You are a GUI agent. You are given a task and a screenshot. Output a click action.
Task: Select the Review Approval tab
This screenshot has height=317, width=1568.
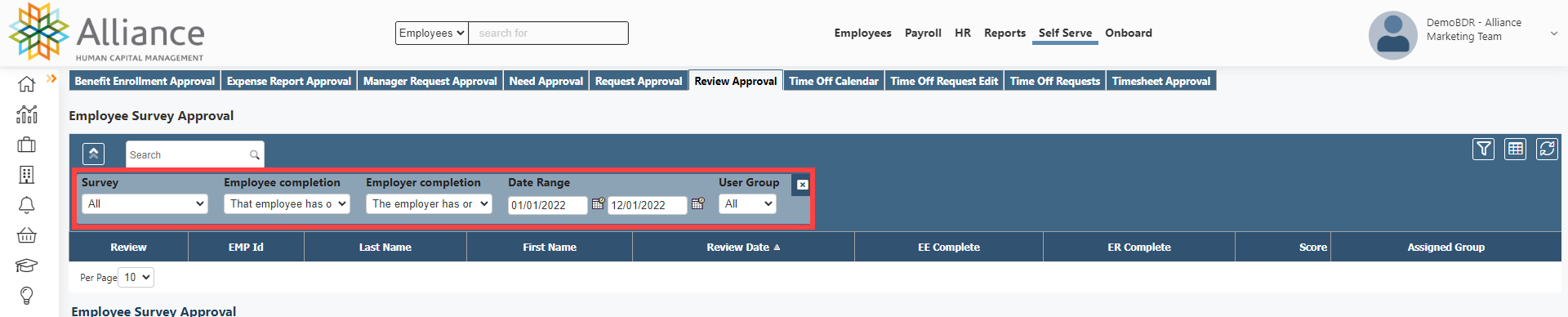[x=736, y=81]
